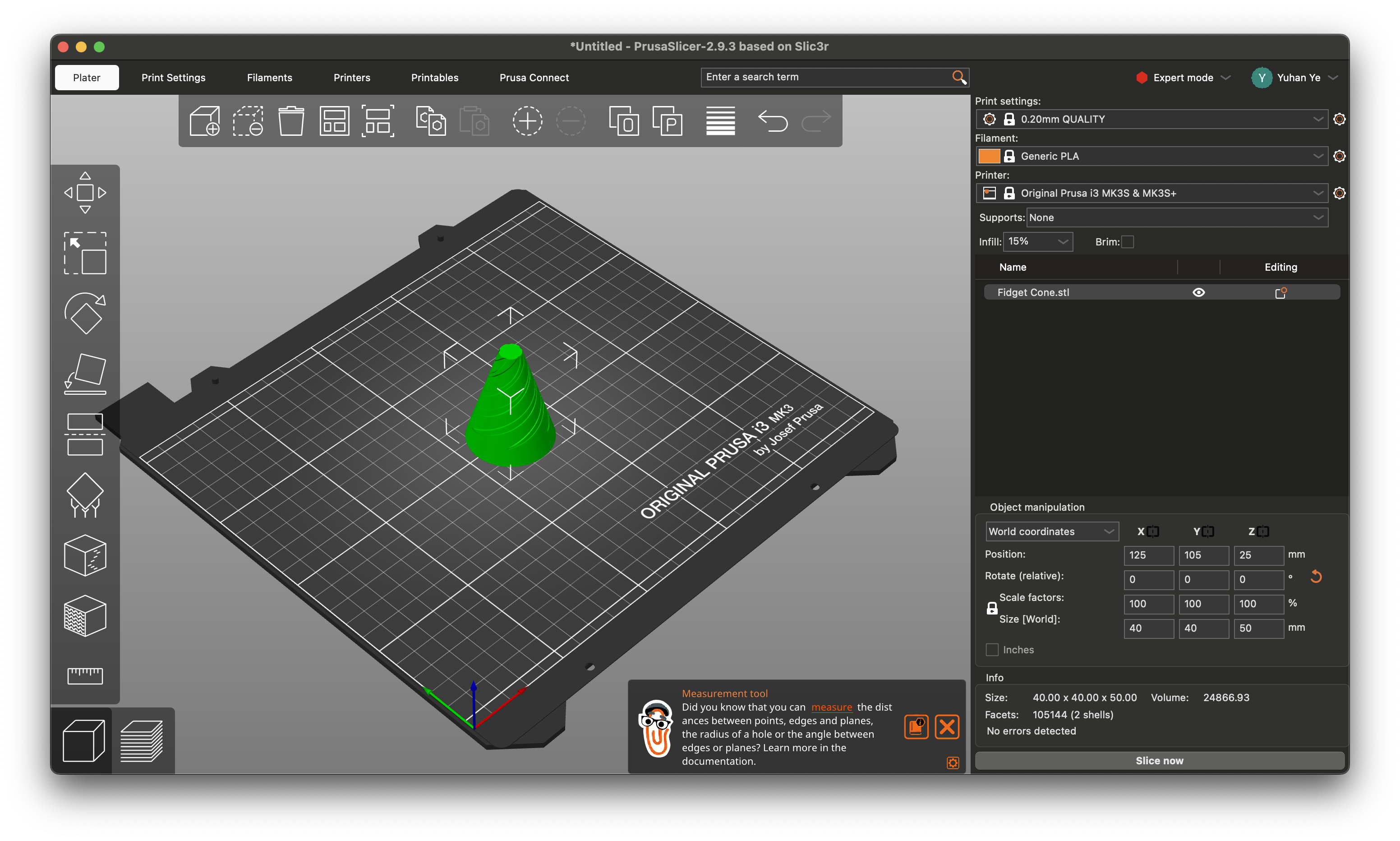The height and width of the screenshot is (841, 1400).
Task: Hide Fidget Cone.stl with eye icon
Action: pyautogui.click(x=1198, y=292)
